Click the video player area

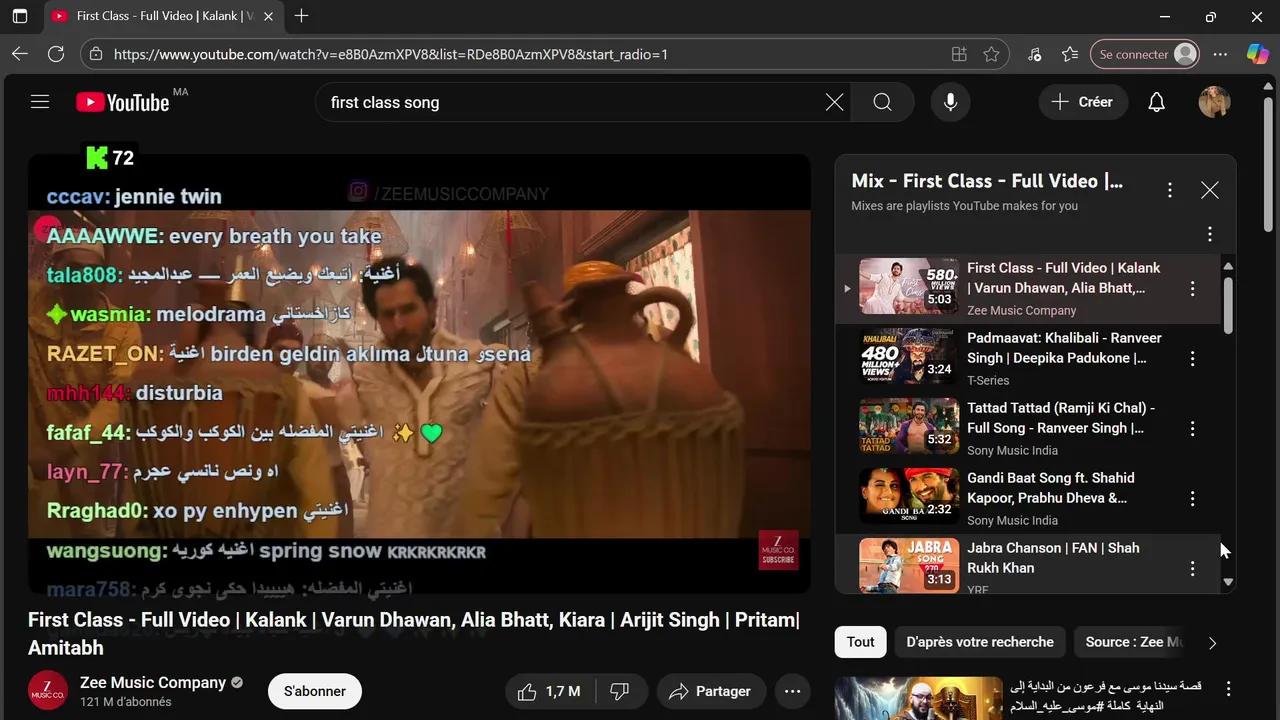[419, 374]
